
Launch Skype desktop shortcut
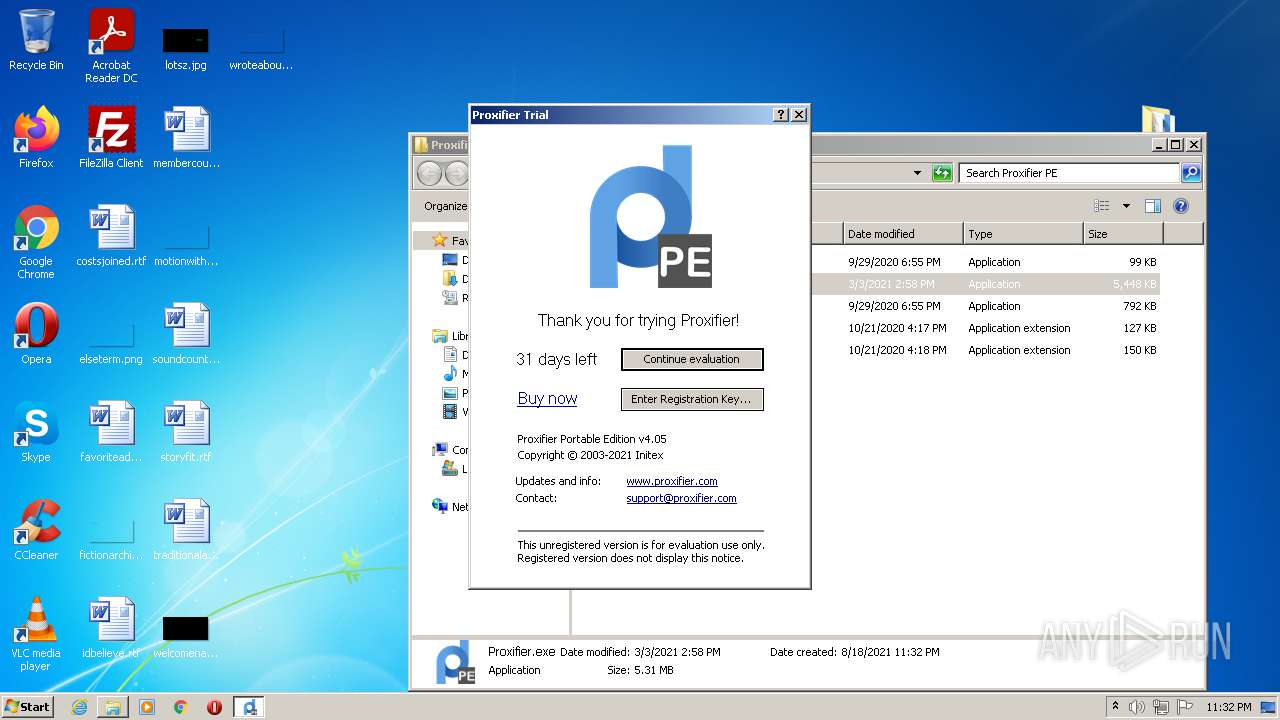(x=36, y=432)
